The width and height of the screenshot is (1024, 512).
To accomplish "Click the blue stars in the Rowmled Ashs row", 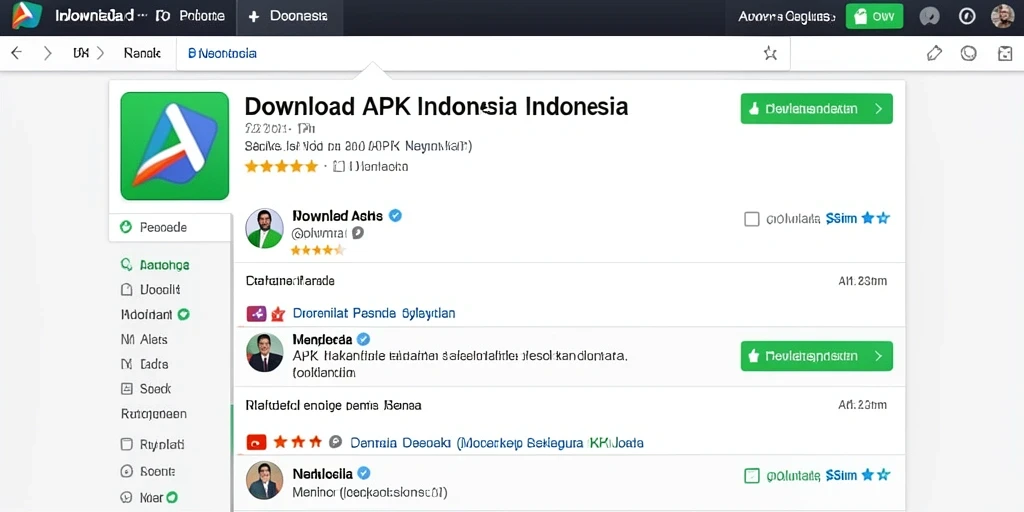I will (875, 219).
